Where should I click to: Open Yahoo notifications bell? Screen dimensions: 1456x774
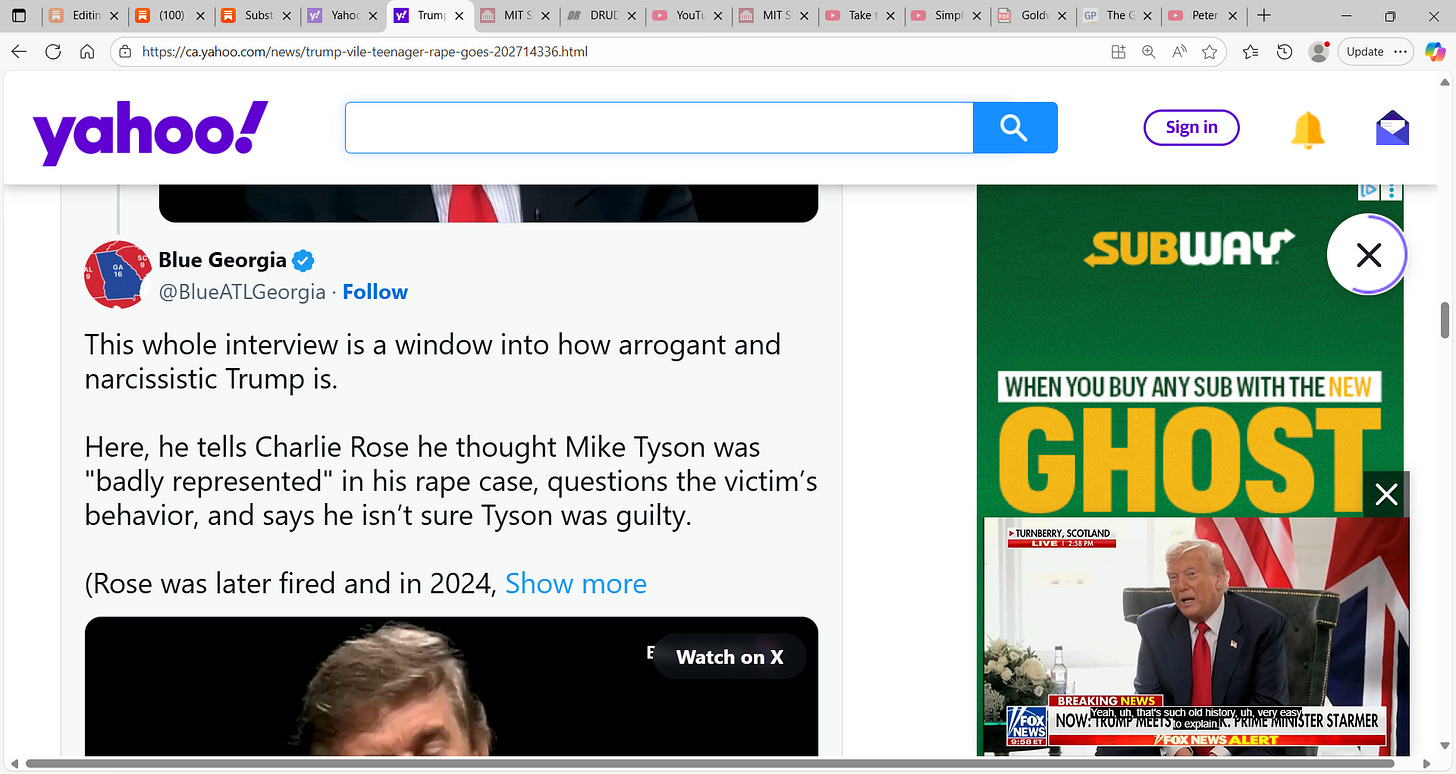(1307, 129)
